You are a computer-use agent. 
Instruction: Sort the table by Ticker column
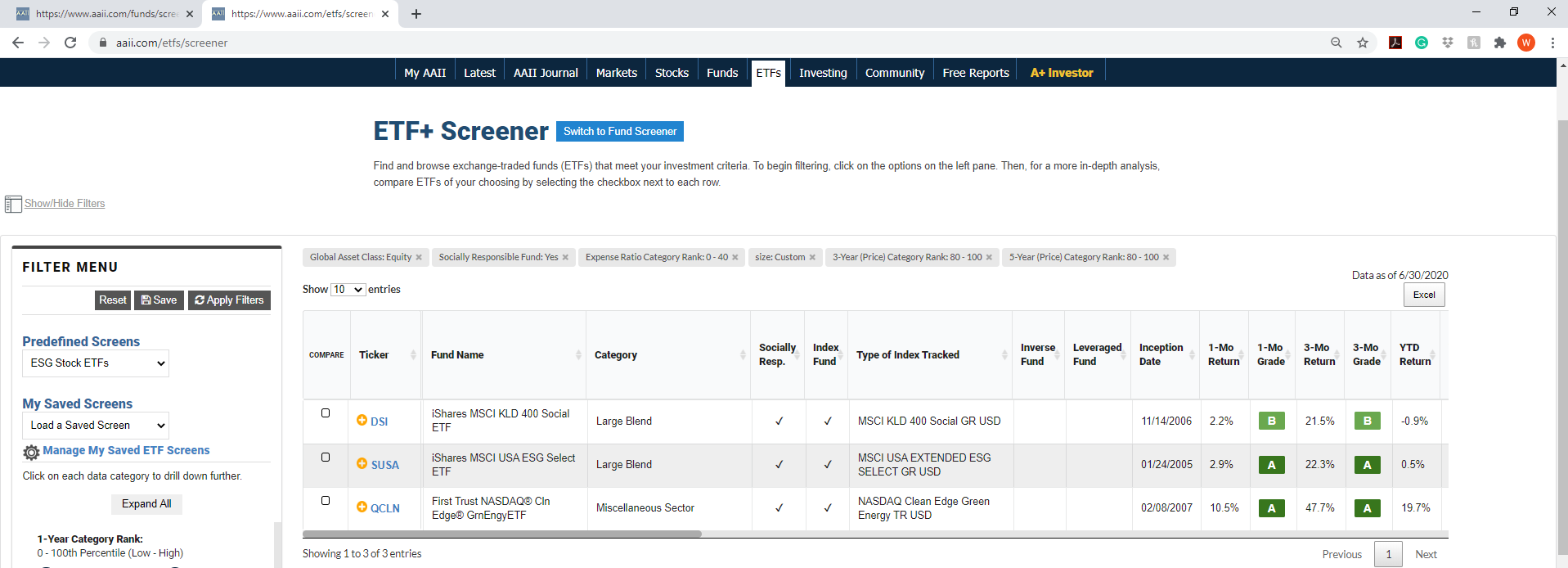(x=386, y=355)
